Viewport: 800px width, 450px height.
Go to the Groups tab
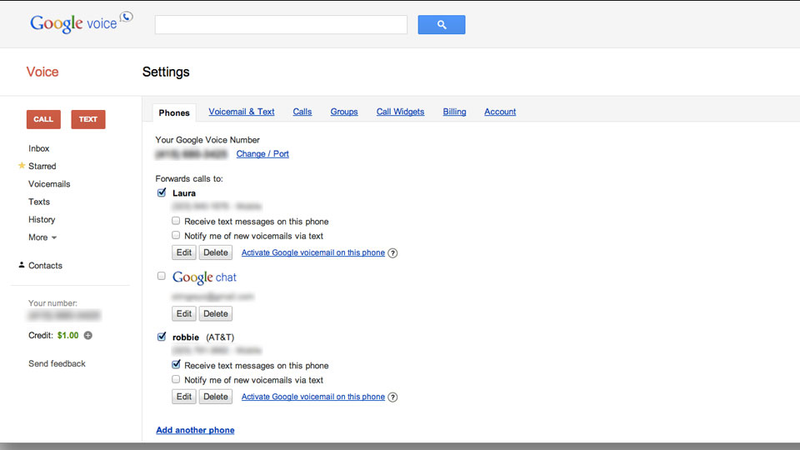[344, 112]
